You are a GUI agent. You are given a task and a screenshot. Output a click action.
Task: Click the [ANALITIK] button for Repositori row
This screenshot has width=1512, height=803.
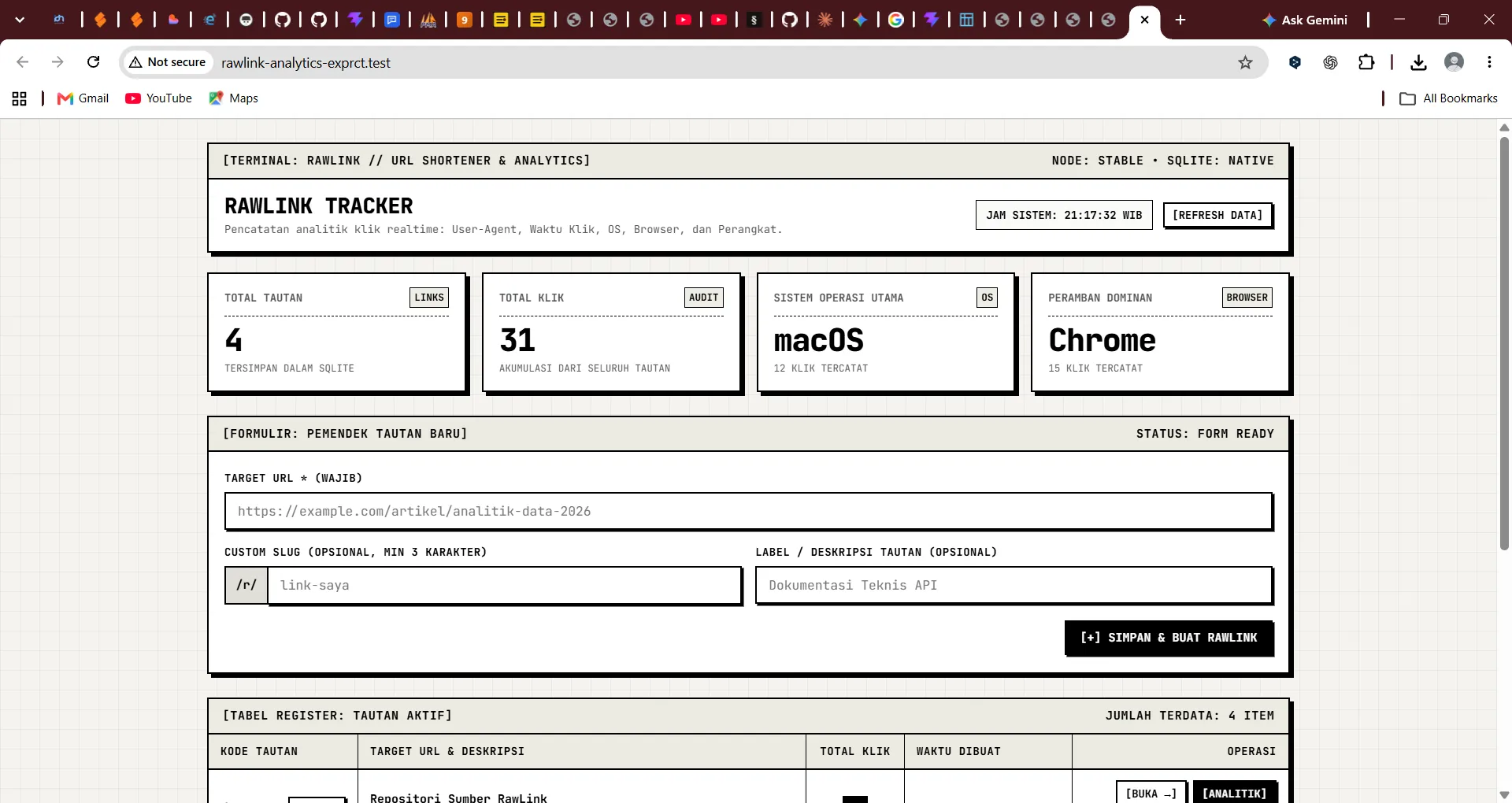1234,793
